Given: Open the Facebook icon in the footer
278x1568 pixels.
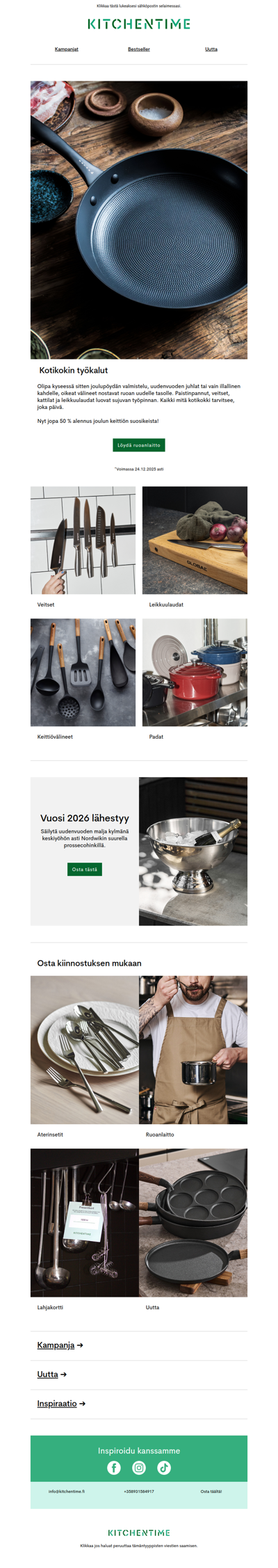Looking at the screenshot, I should tap(114, 1468).
